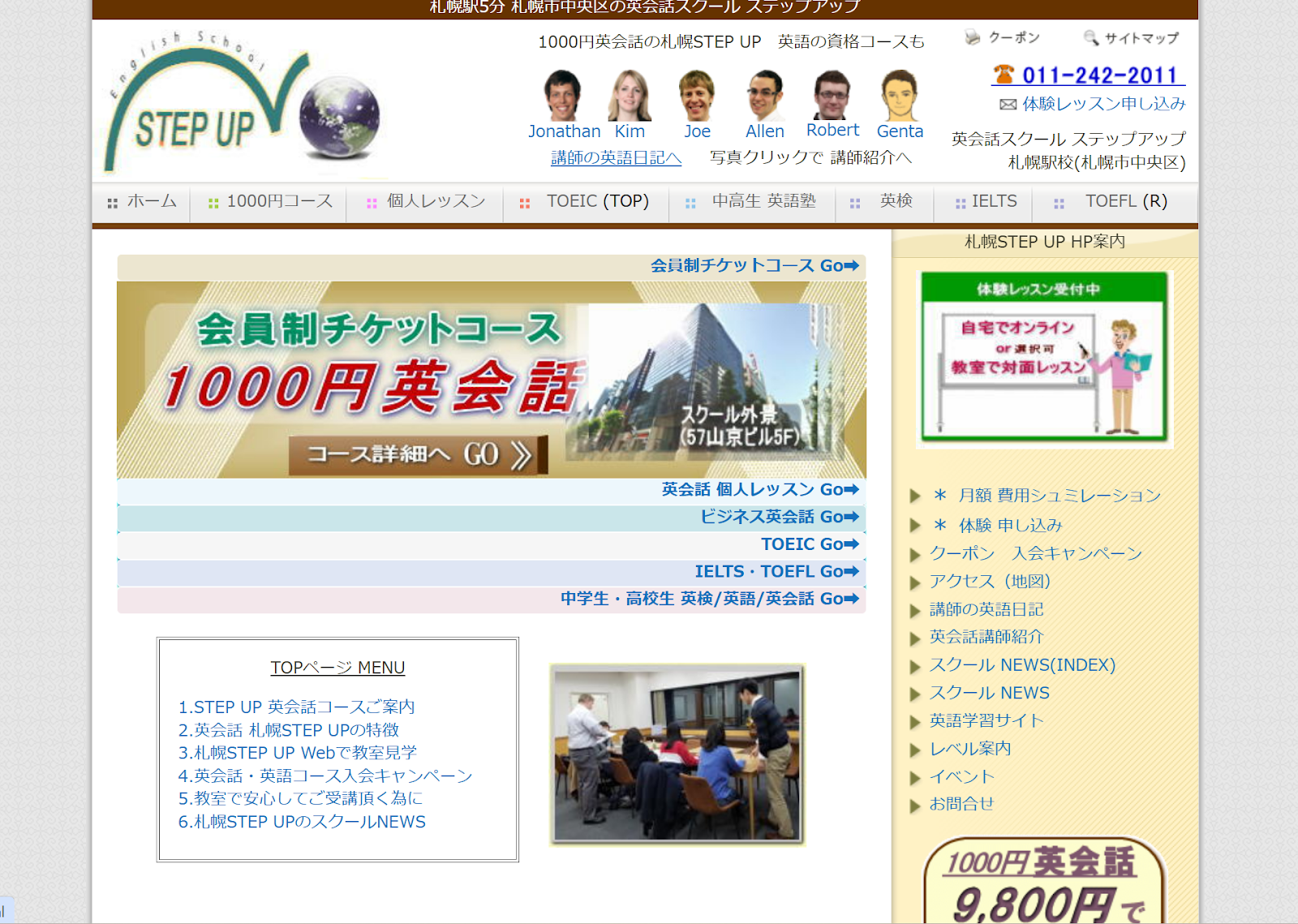Open スクール NEWS(INDEX) sidebar link
The width and height of the screenshot is (1298, 924).
point(1022,665)
